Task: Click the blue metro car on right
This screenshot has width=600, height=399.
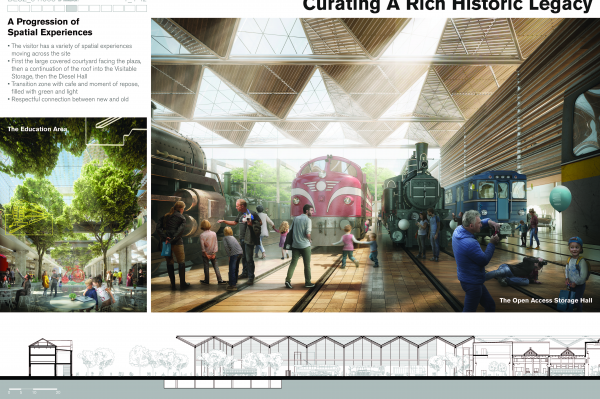Action: click(485, 198)
